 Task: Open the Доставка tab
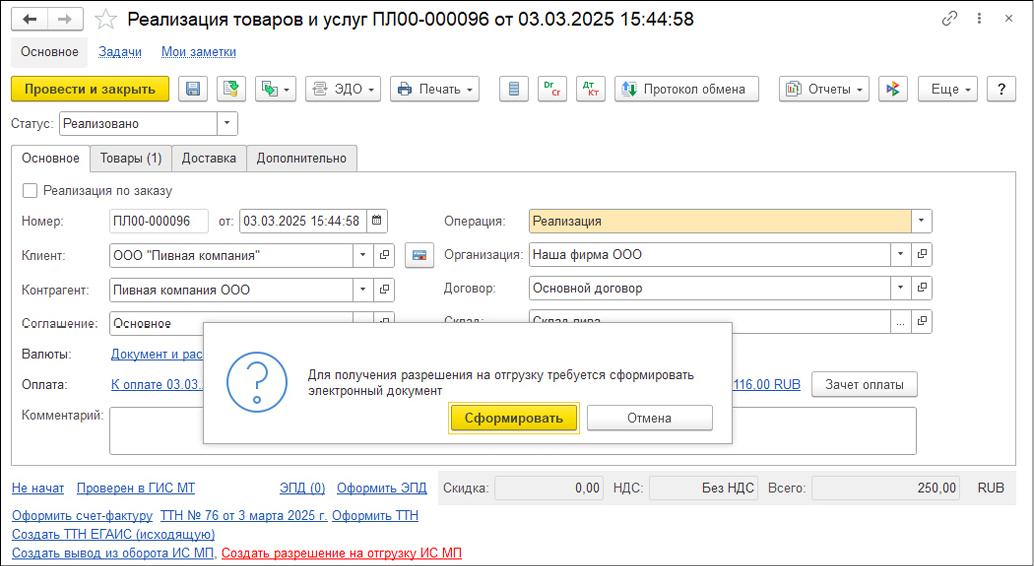click(209, 158)
